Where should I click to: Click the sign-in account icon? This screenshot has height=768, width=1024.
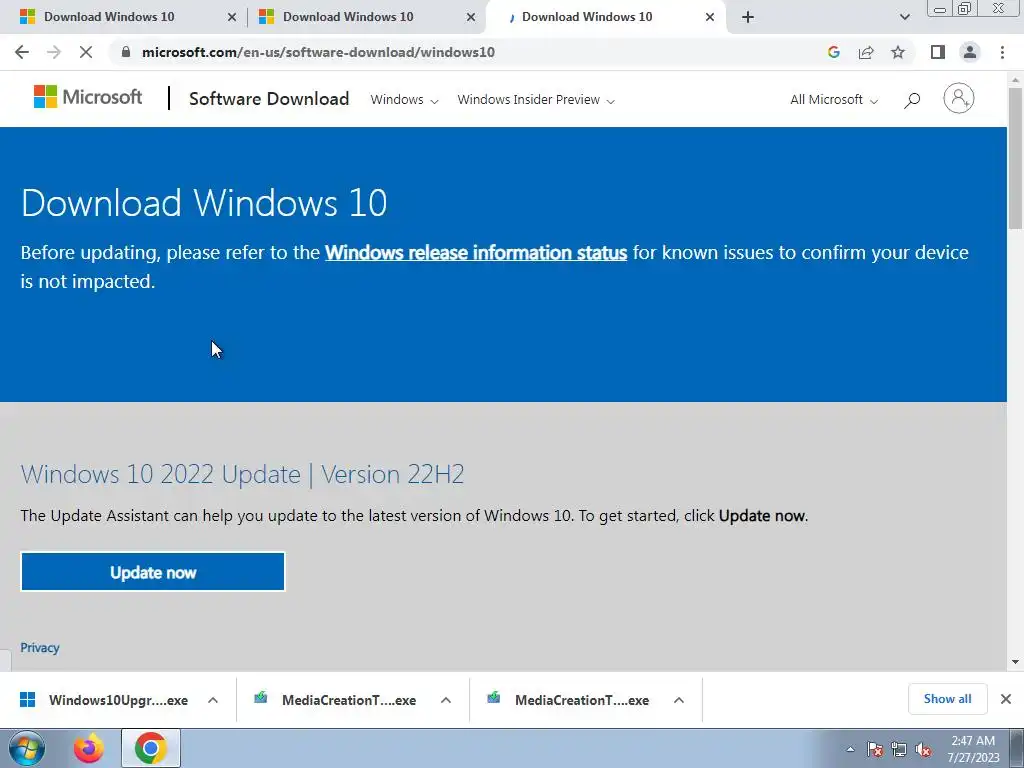coord(958,99)
